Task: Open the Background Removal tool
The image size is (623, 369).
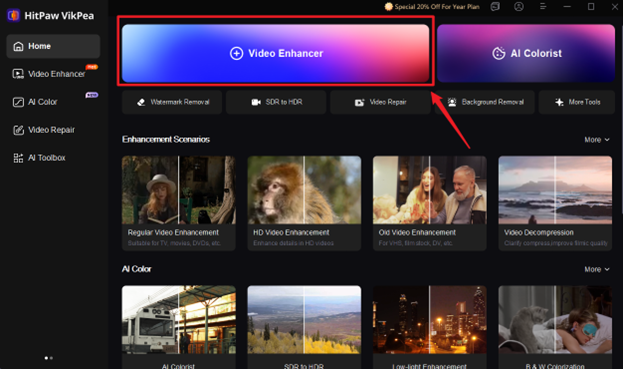Action: (x=484, y=102)
